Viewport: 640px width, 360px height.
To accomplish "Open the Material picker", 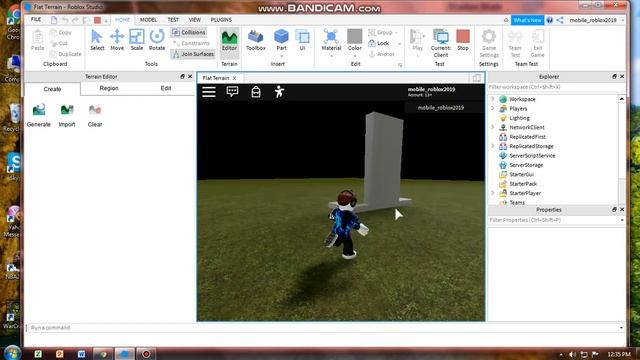I will 331,40.
